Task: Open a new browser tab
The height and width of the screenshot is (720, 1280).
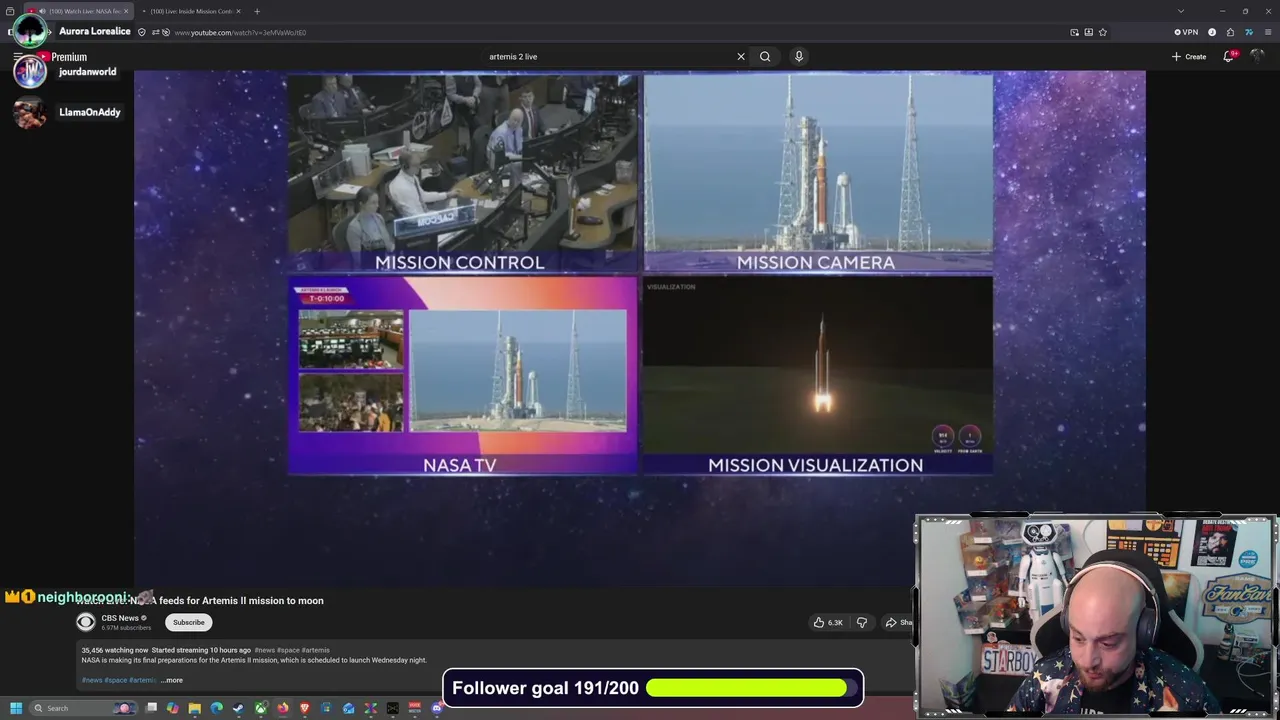Action: coord(257,11)
